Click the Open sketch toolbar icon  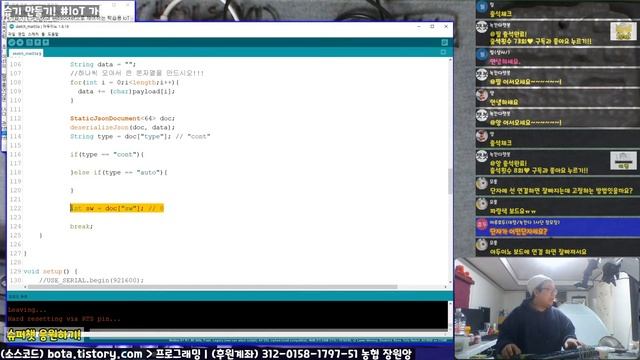coord(38,42)
